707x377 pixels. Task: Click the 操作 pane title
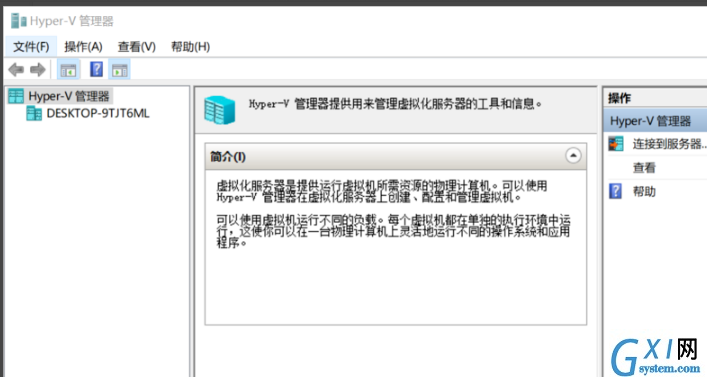(x=619, y=98)
